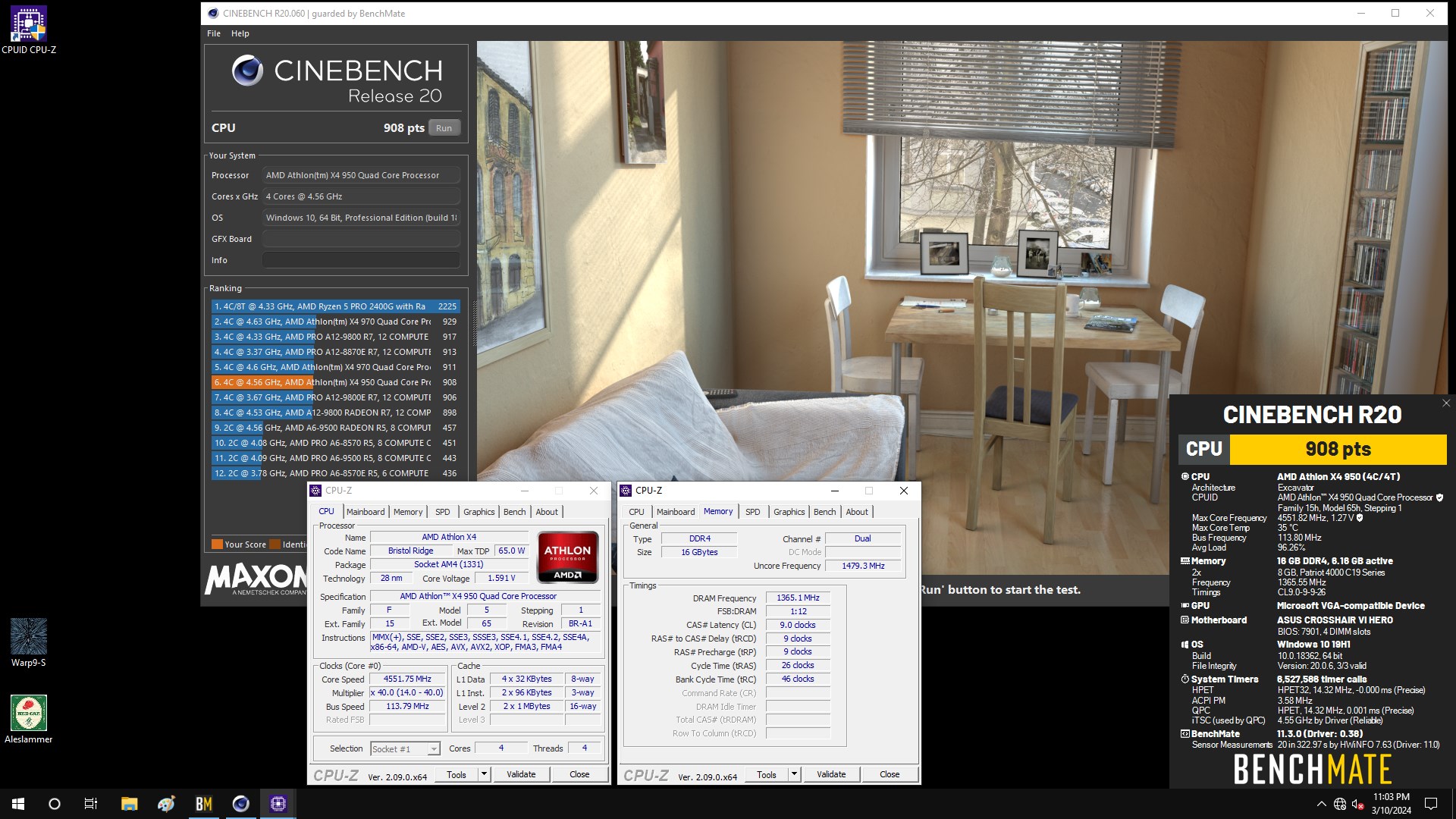Switch to Graphics tab in right CPU-Z

pos(789,512)
